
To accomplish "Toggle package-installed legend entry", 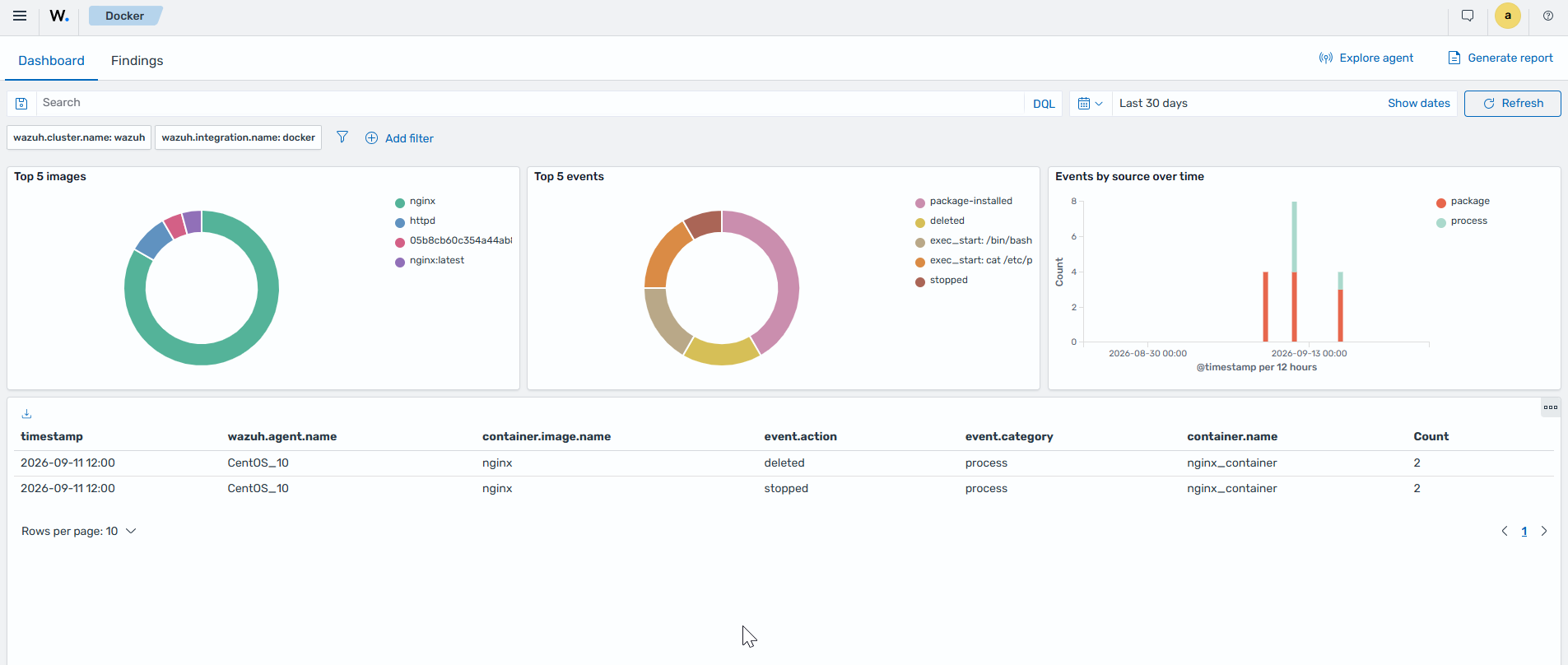I will pyautogui.click(x=964, y=201).
